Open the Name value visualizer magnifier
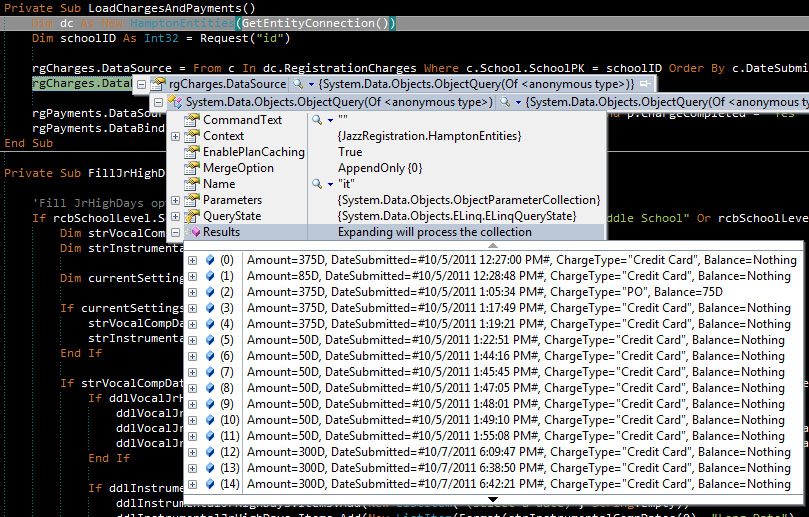Screen dimensions: 809x517 click(x=317, y=184)
